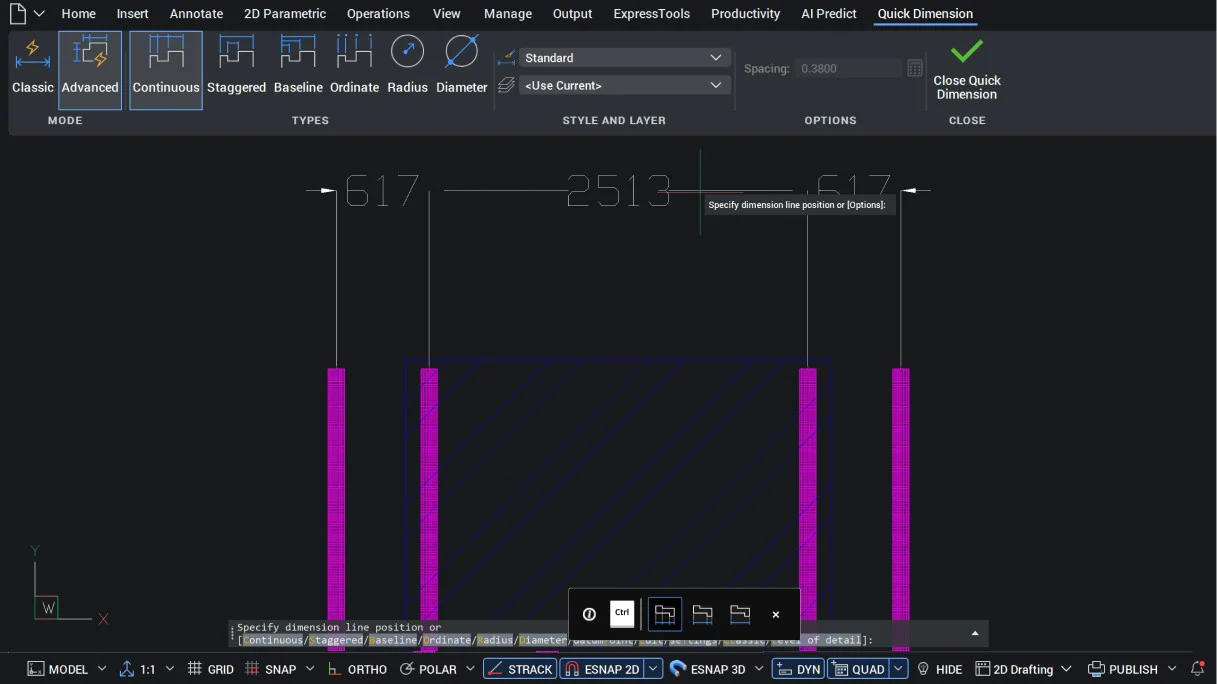Select the baseline icon on the floating toolbar
The image size is (1217, 684).
coord(740,614)
